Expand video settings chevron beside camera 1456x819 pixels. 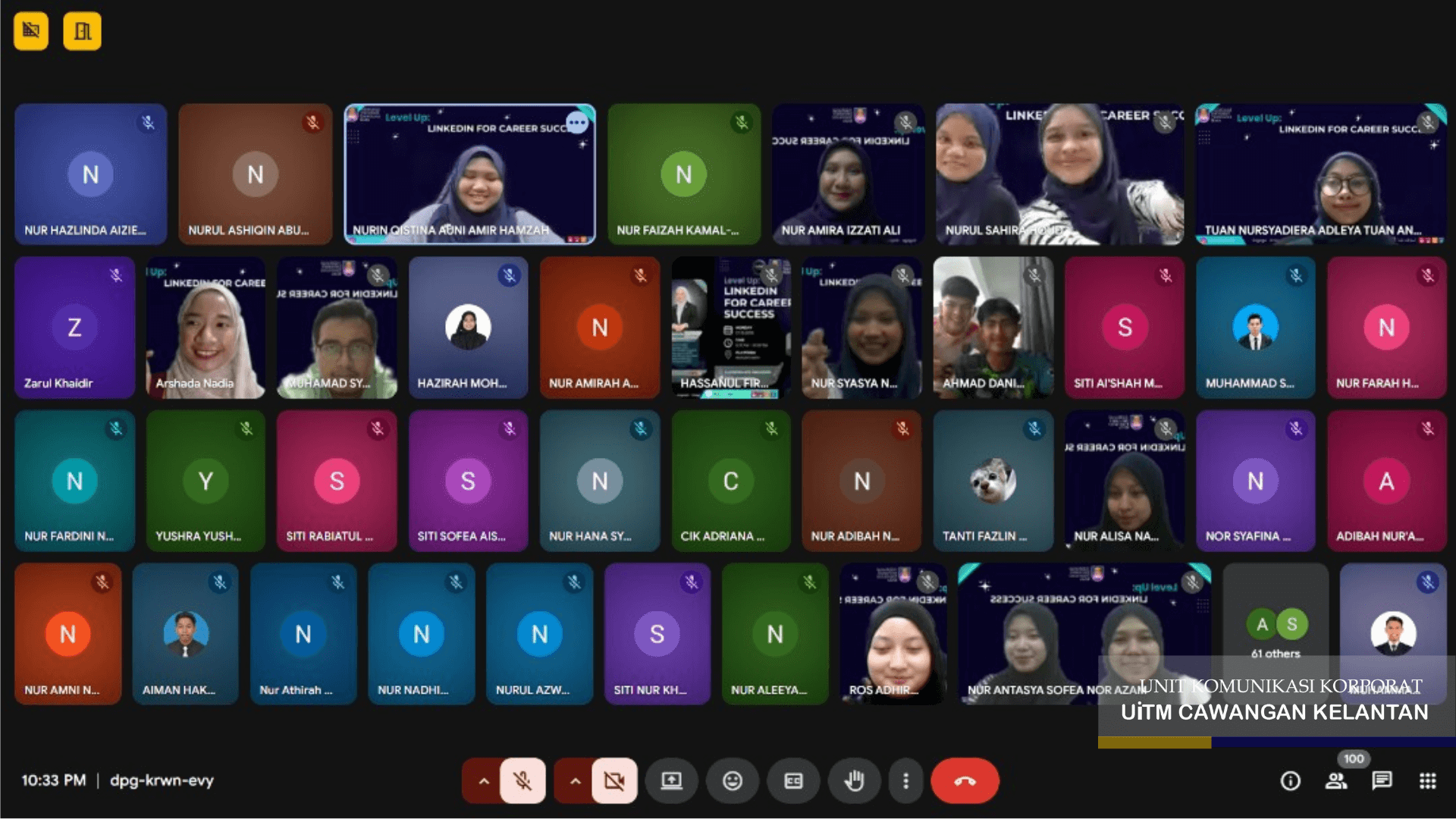(x=575, y=780)
